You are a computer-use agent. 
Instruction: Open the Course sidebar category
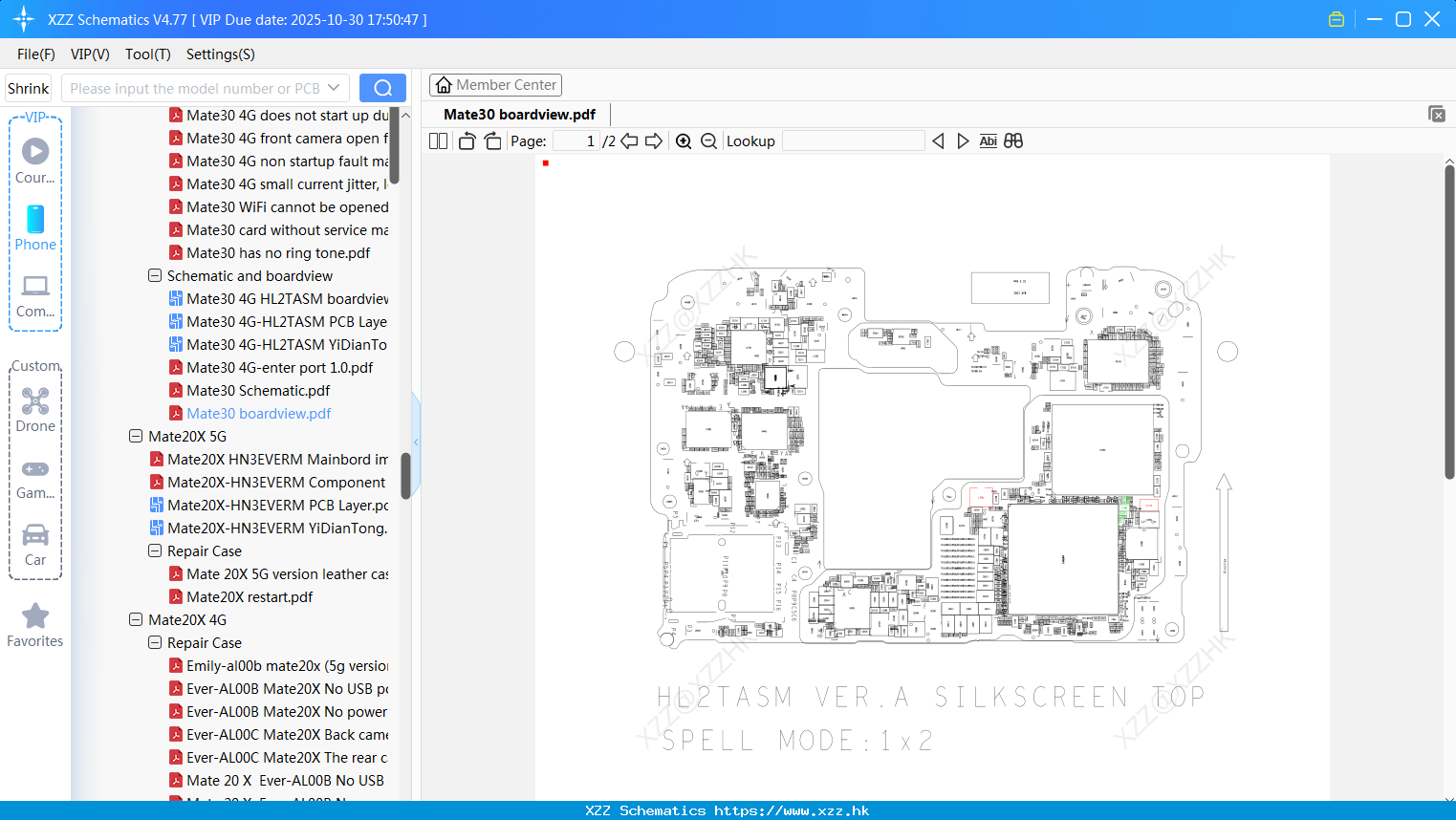click(35, 161)
